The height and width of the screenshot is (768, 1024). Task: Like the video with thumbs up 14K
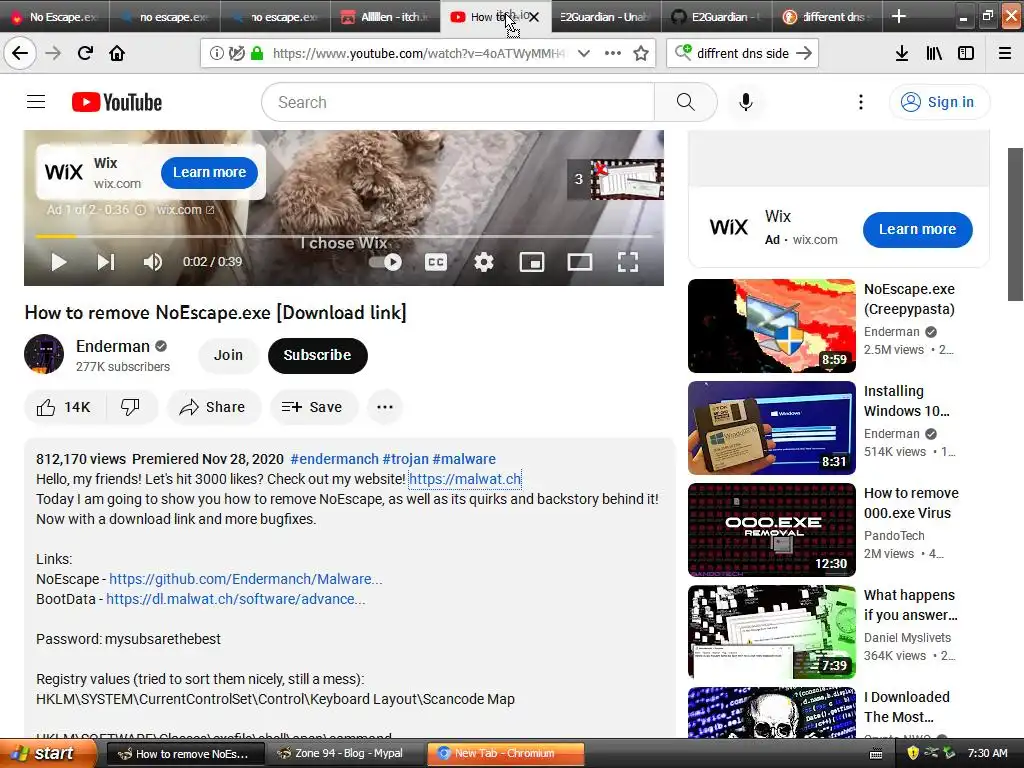[x=64, y=408]
